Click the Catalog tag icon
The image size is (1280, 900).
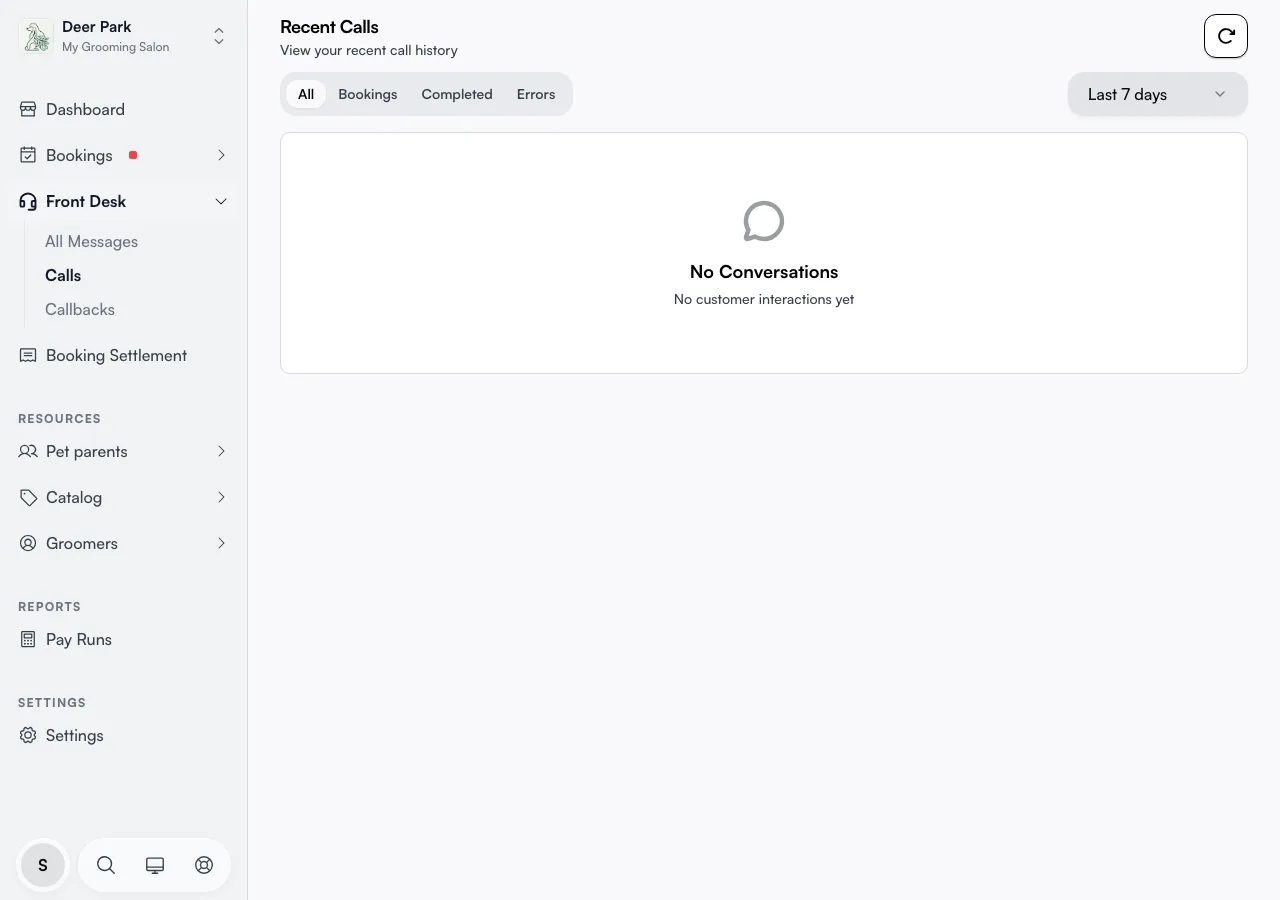coord(28,497)
